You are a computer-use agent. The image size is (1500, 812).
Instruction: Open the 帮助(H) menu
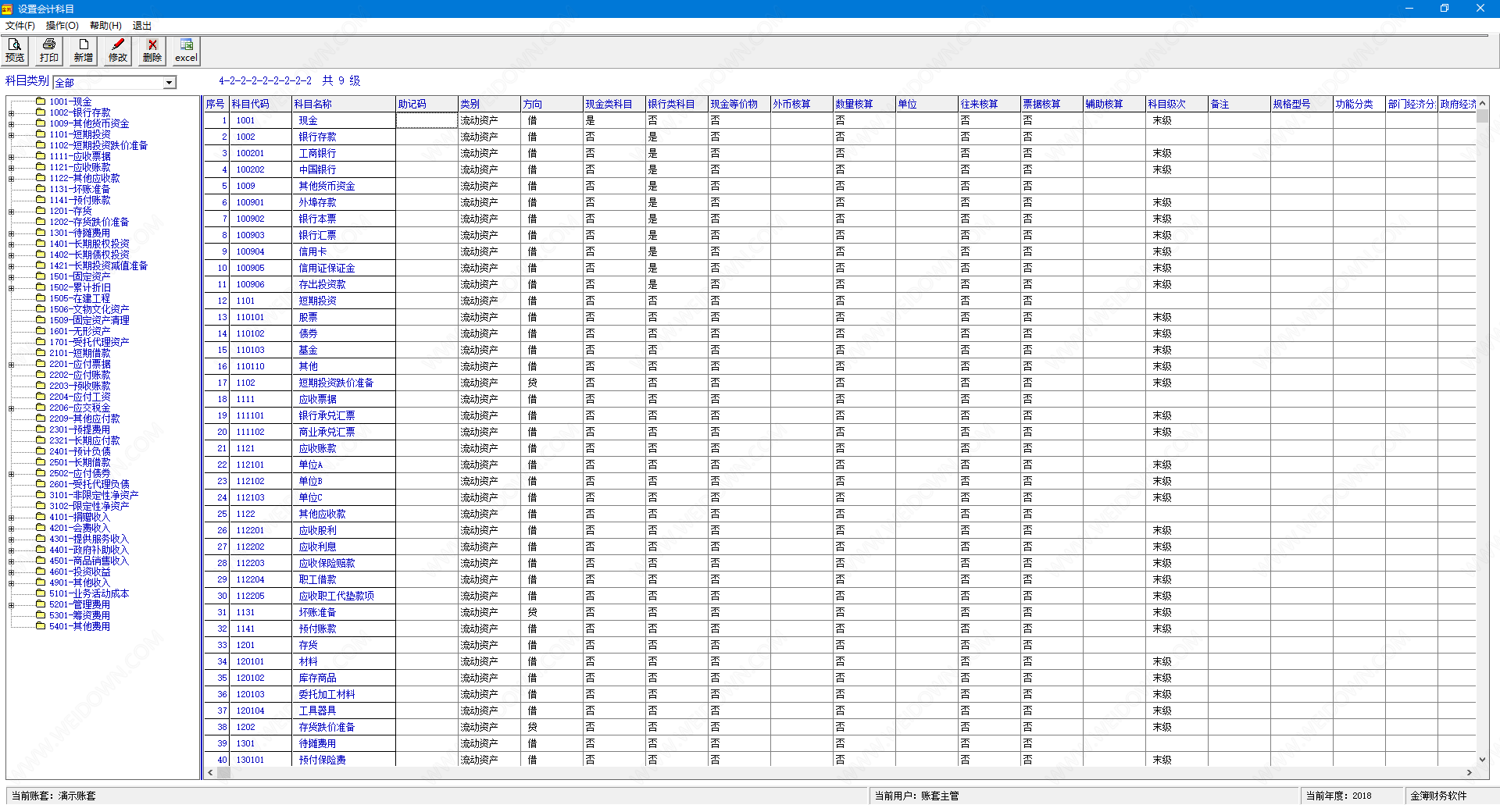(105, 26)
